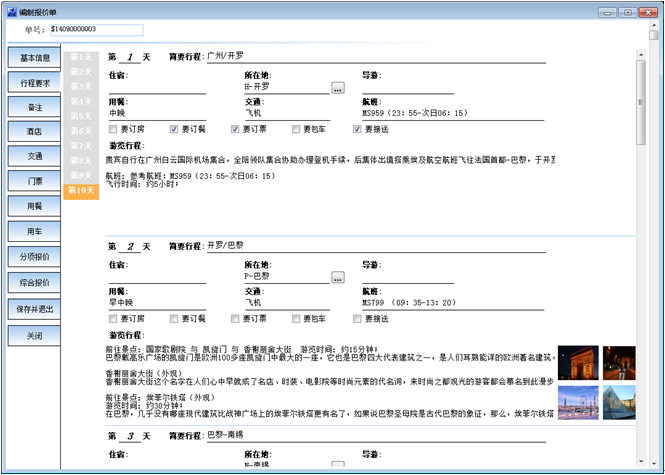Open the 行程要求 section
This screenshot has height=475, width=665.
34,83
